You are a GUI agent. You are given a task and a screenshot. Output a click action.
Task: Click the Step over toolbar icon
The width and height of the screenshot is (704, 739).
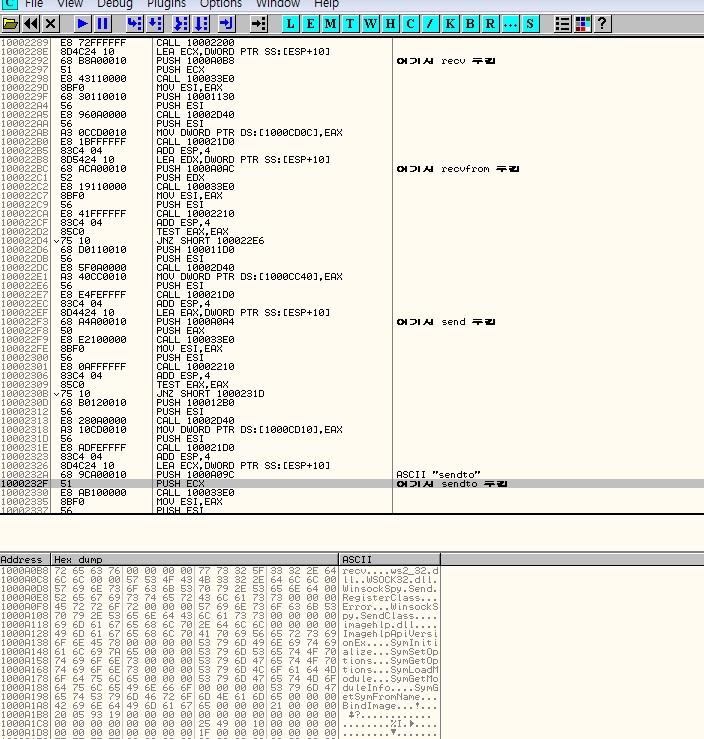pyautogui.click(x=155, y=24)
